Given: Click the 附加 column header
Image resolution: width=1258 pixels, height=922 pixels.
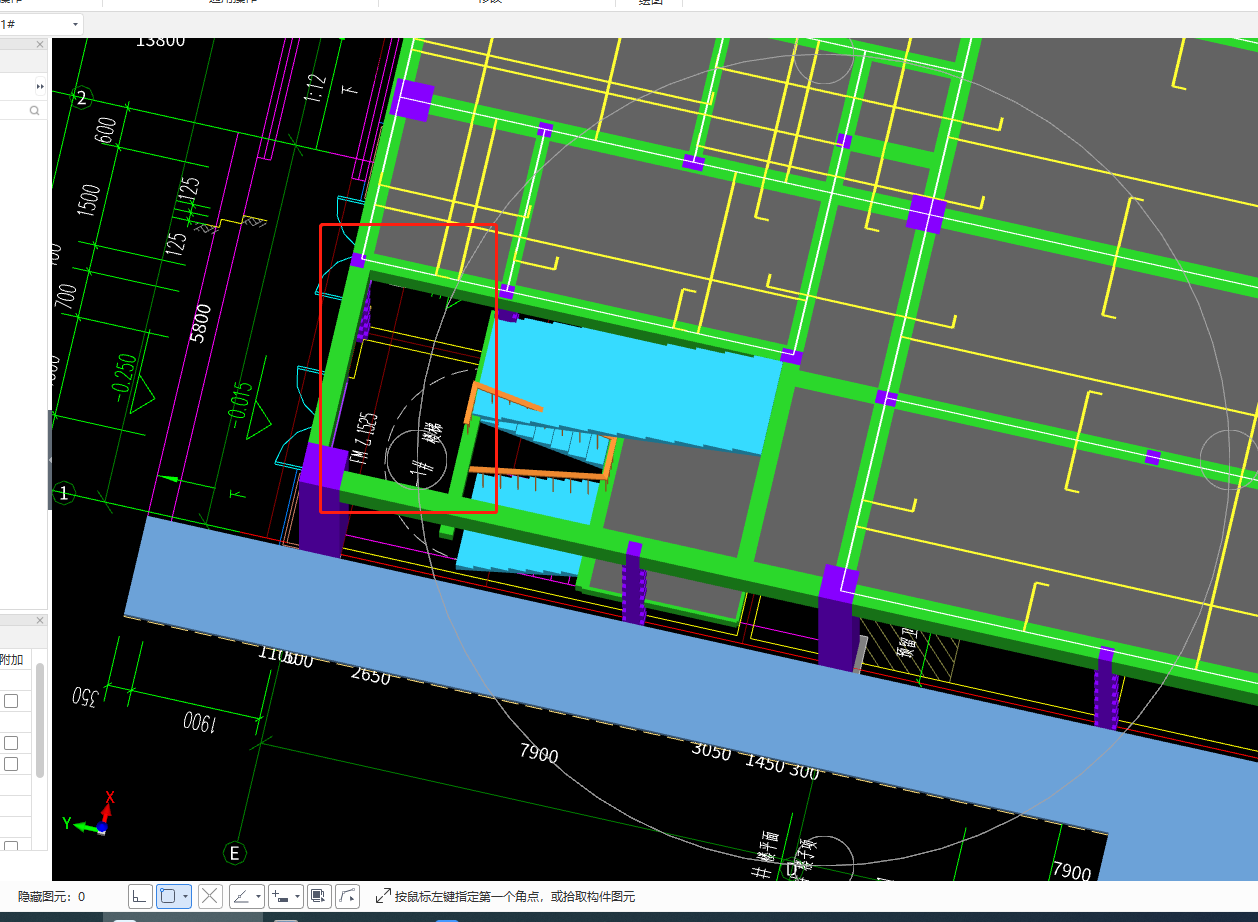Looking at the screenshot, I should 12,660.
